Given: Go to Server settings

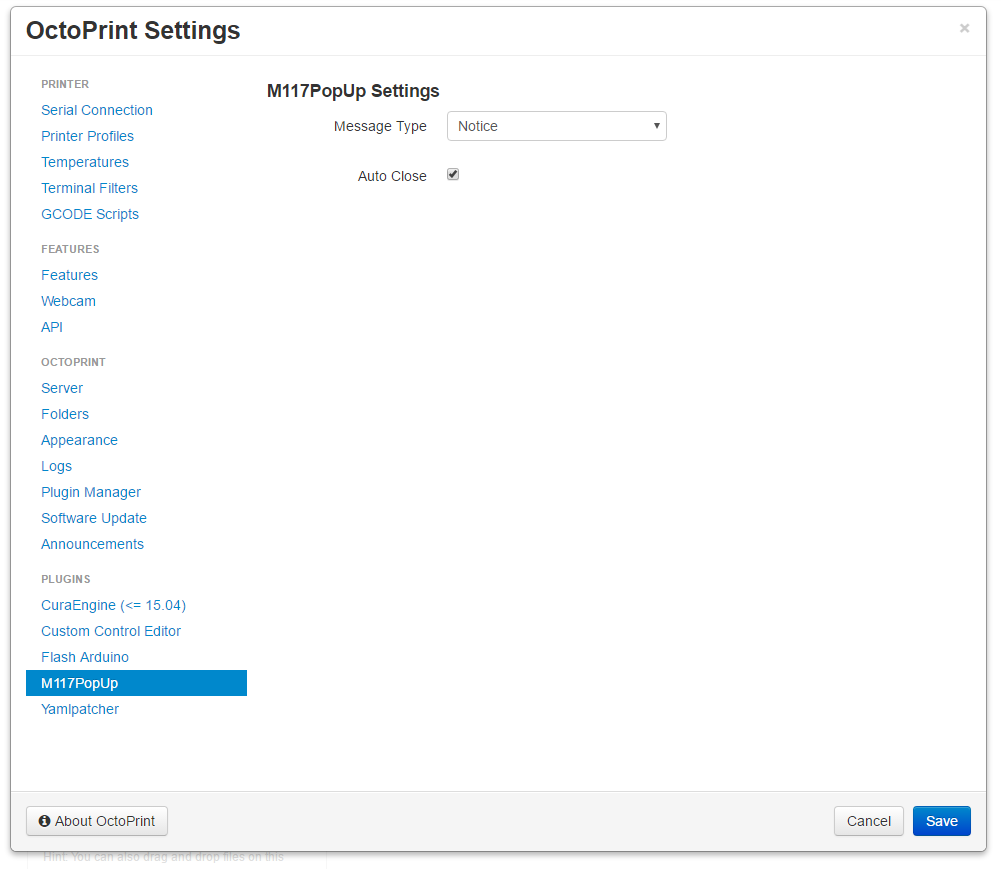Looking at the screenshot, I should 62,388.
